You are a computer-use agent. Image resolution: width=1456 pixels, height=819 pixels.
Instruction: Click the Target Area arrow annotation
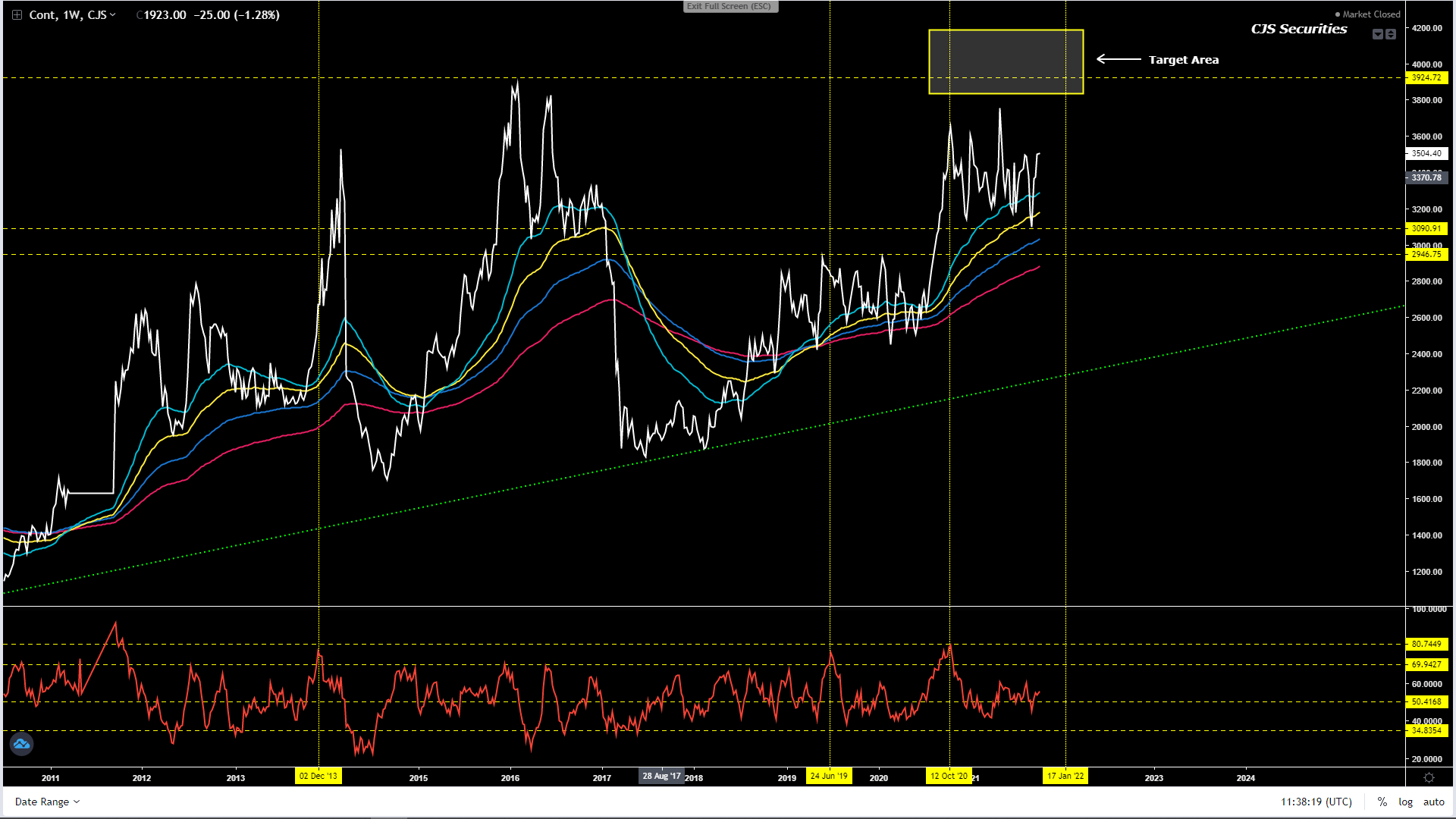point(1119,59)
